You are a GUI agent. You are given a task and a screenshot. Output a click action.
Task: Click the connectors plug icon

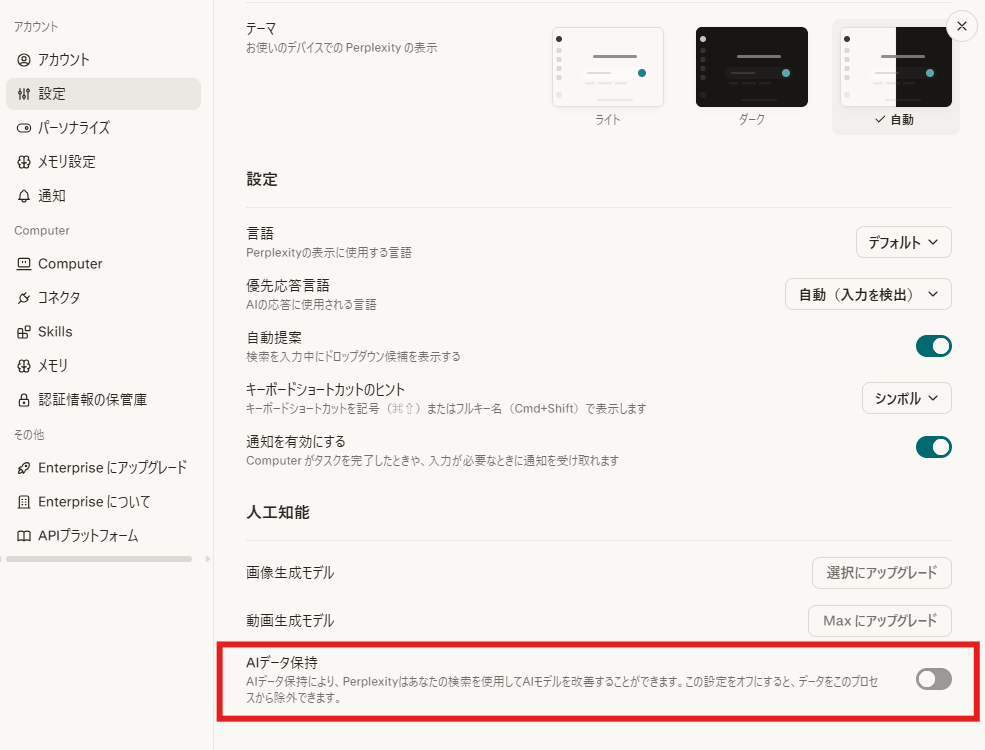point(24,298)
